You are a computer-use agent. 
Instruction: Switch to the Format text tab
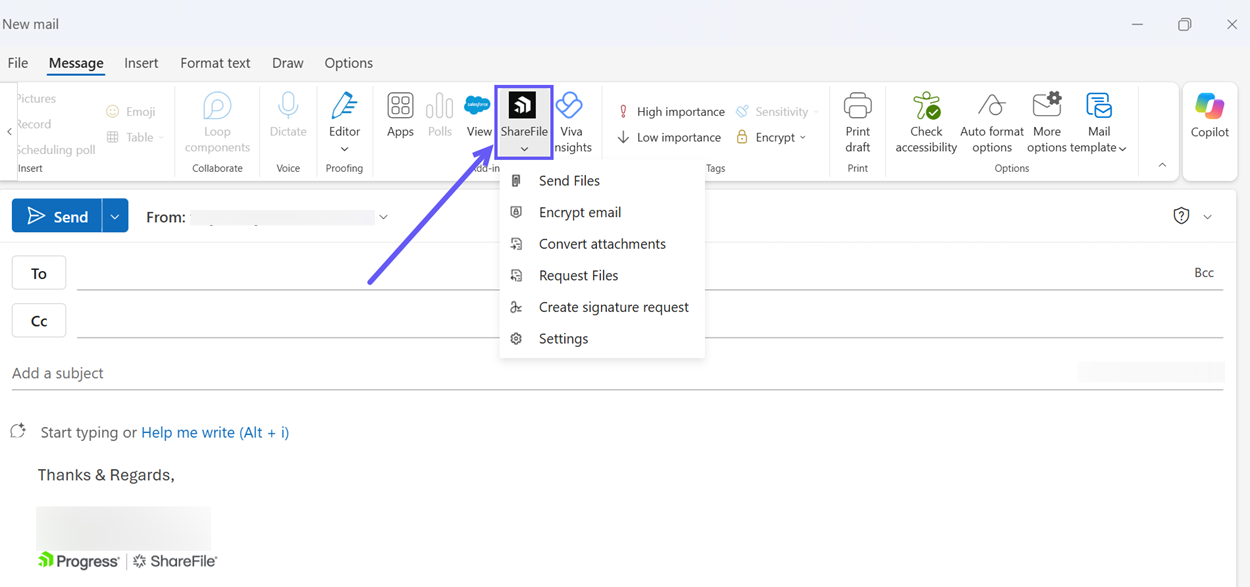coord(215,63)
